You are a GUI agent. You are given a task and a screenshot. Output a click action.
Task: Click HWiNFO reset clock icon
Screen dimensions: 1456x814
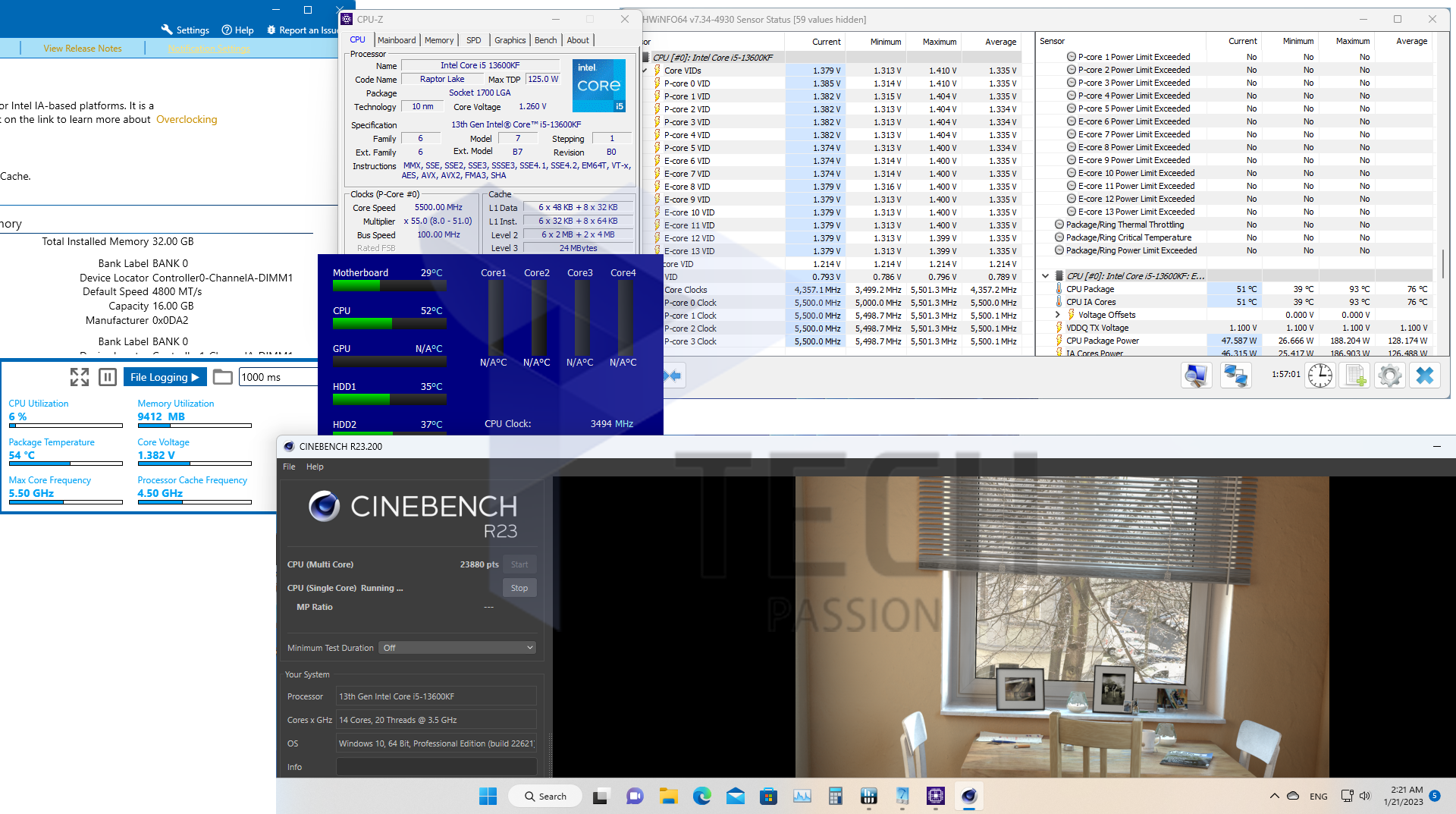click(1319, 376)
